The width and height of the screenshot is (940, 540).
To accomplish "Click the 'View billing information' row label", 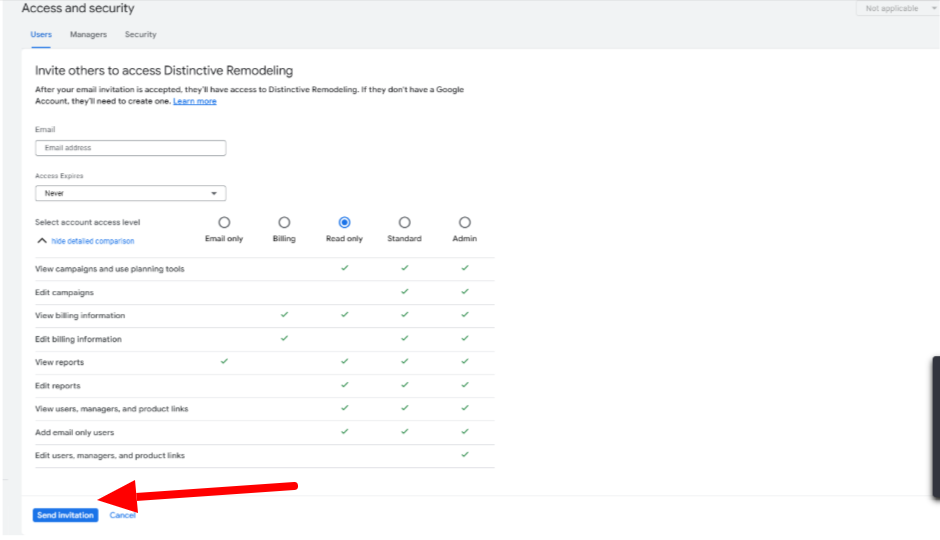I will (80, 316).
